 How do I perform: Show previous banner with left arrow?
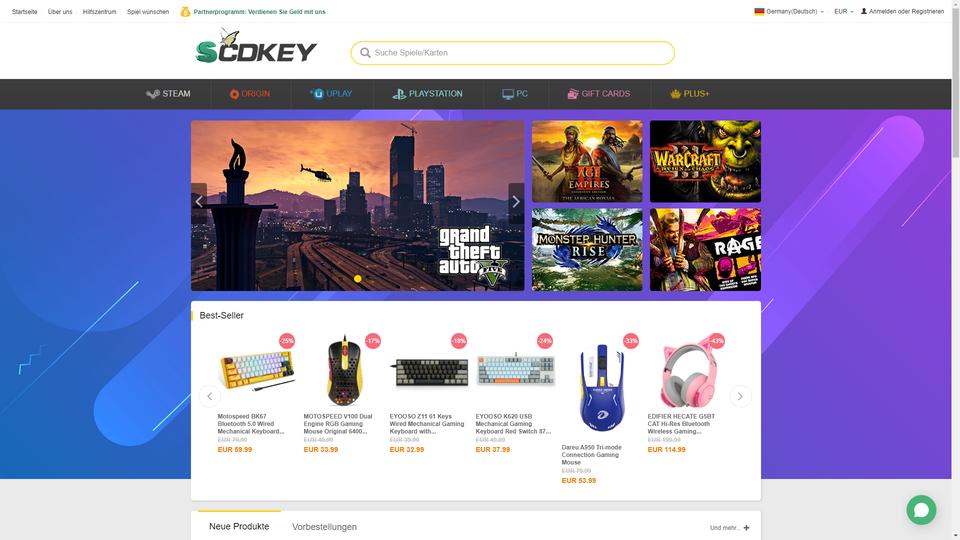click(199, 201)
